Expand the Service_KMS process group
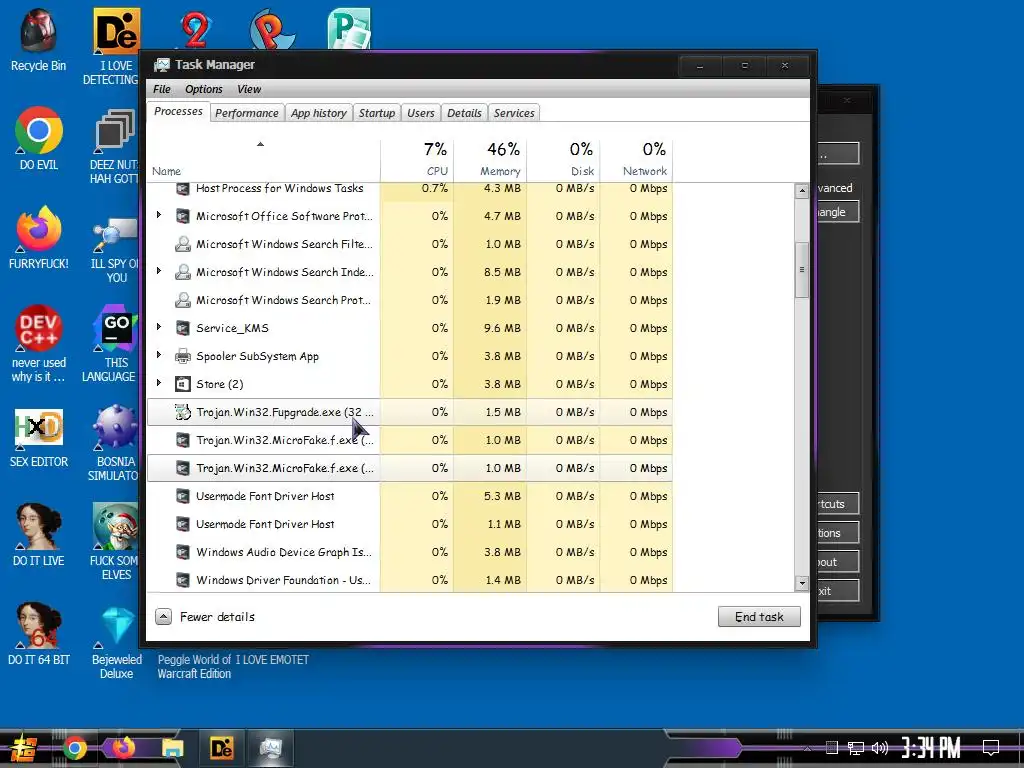 [x=159, y=327]
